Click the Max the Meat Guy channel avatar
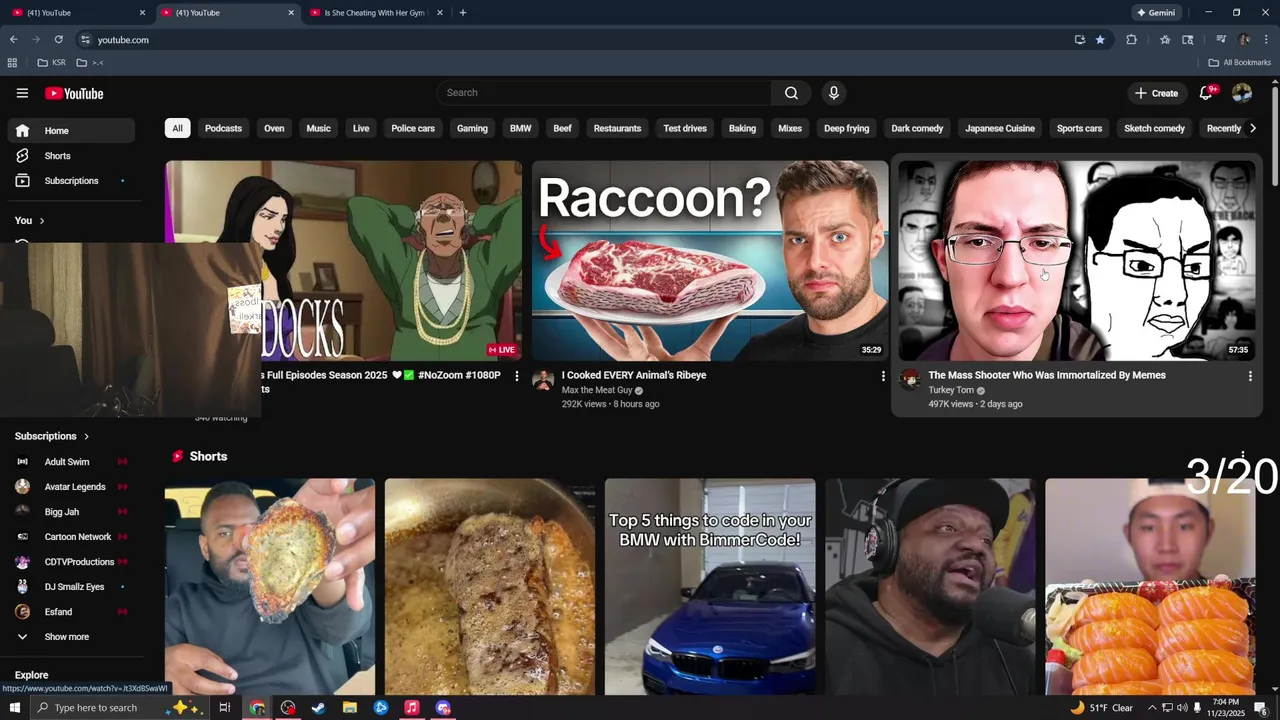 543,379
